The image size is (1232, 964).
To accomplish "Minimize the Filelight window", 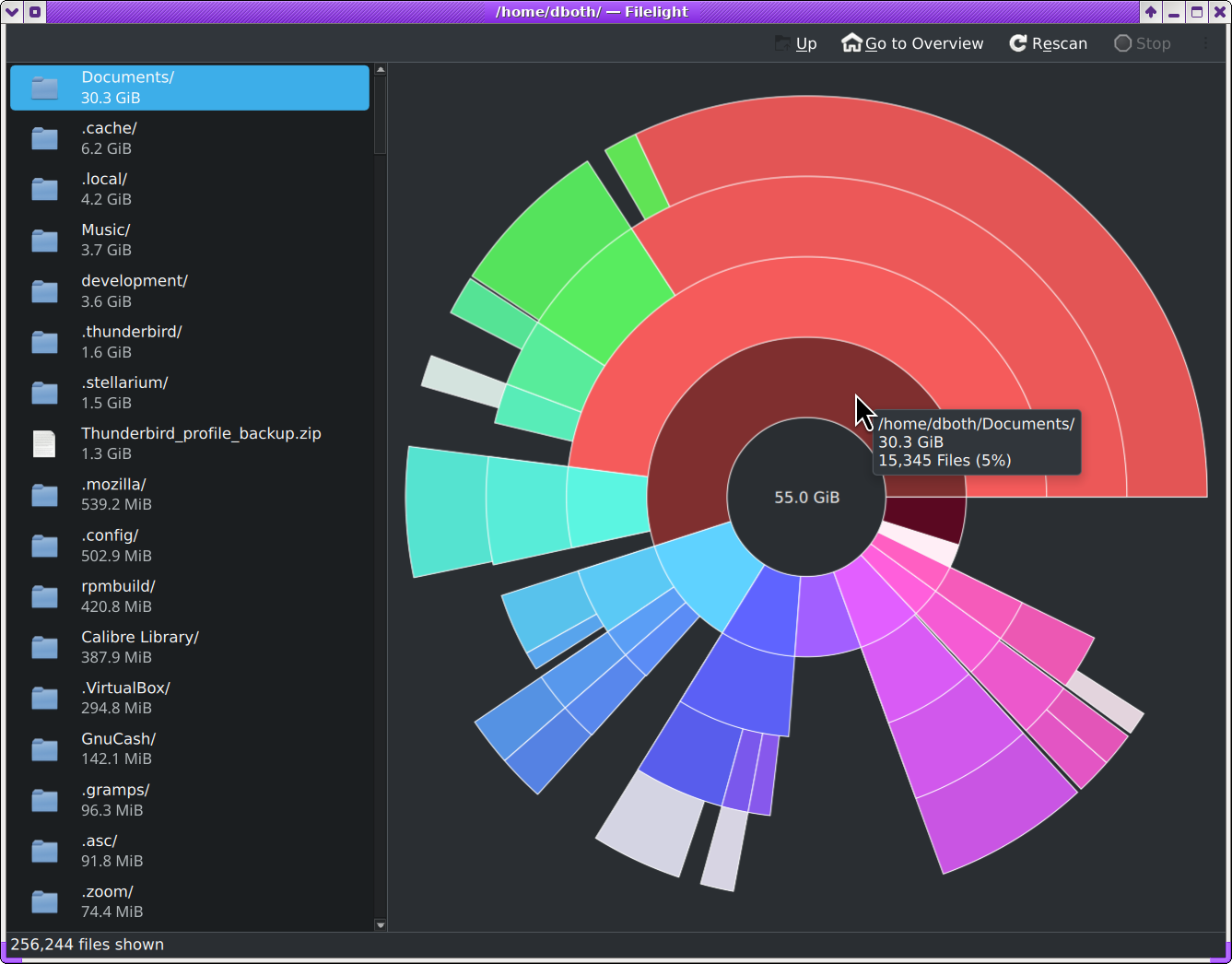I will tap(1174, 12).
